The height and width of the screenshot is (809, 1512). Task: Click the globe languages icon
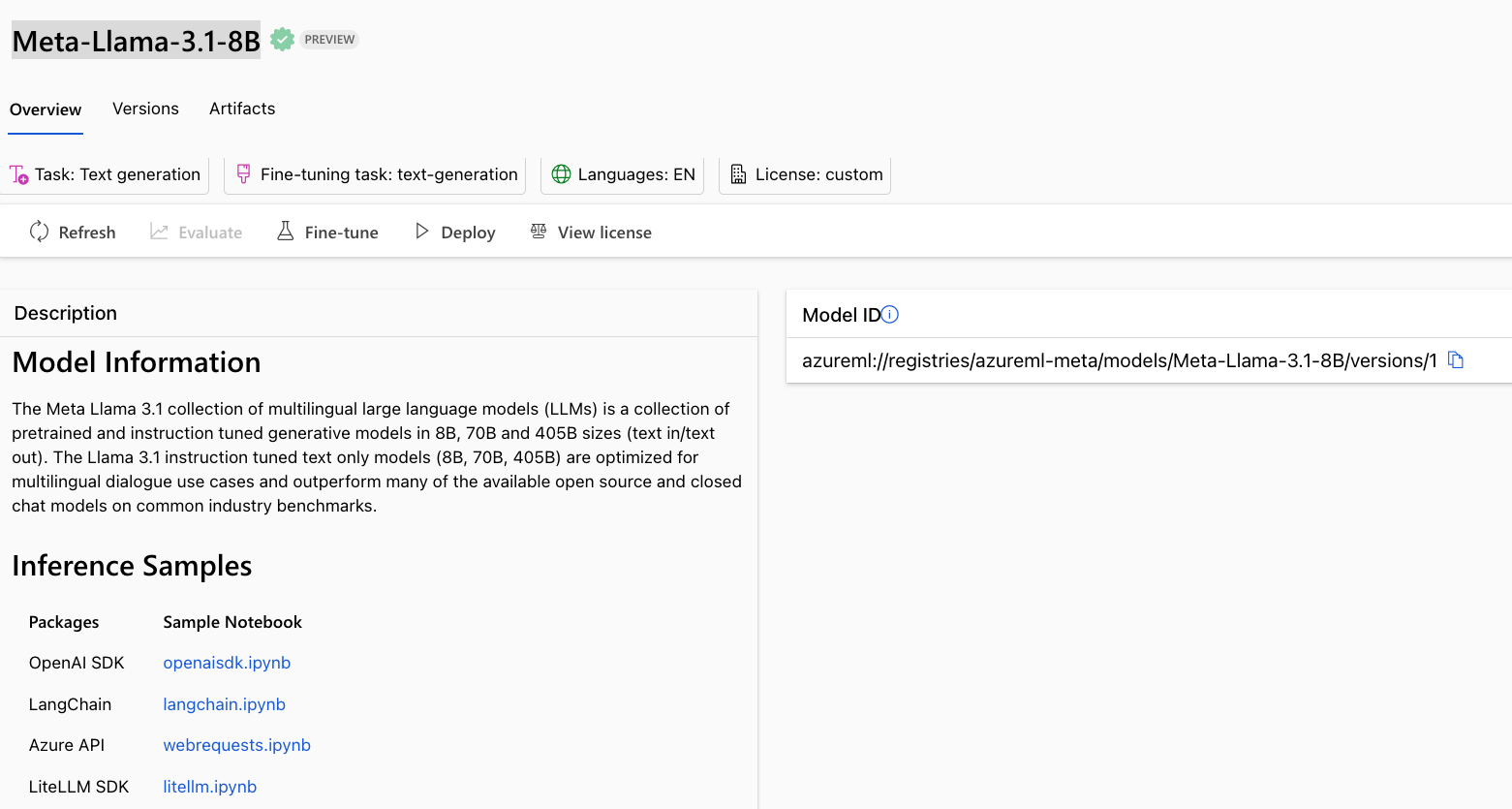[x=561, y=174]
